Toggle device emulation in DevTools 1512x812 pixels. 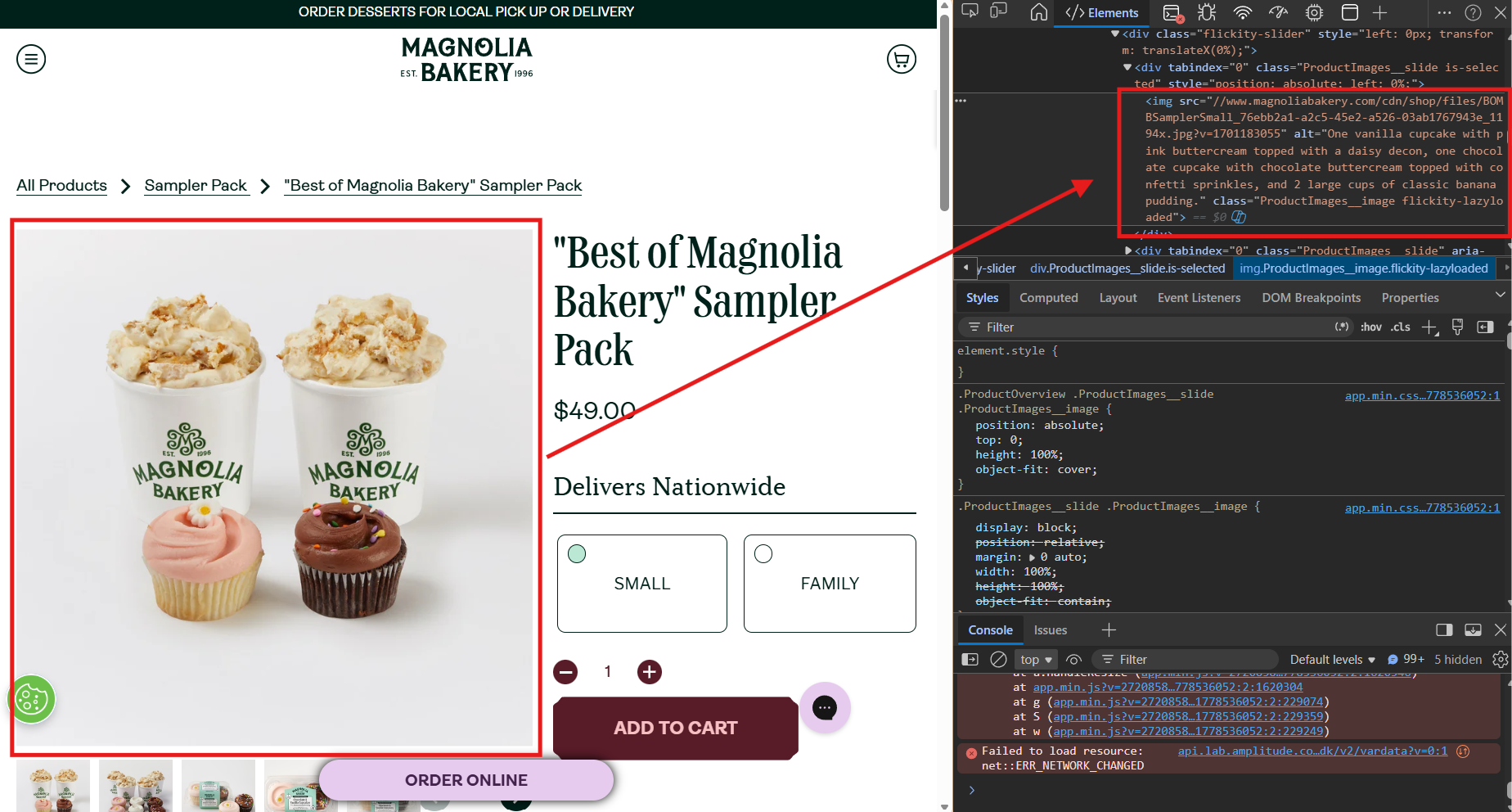pos(999,12)
